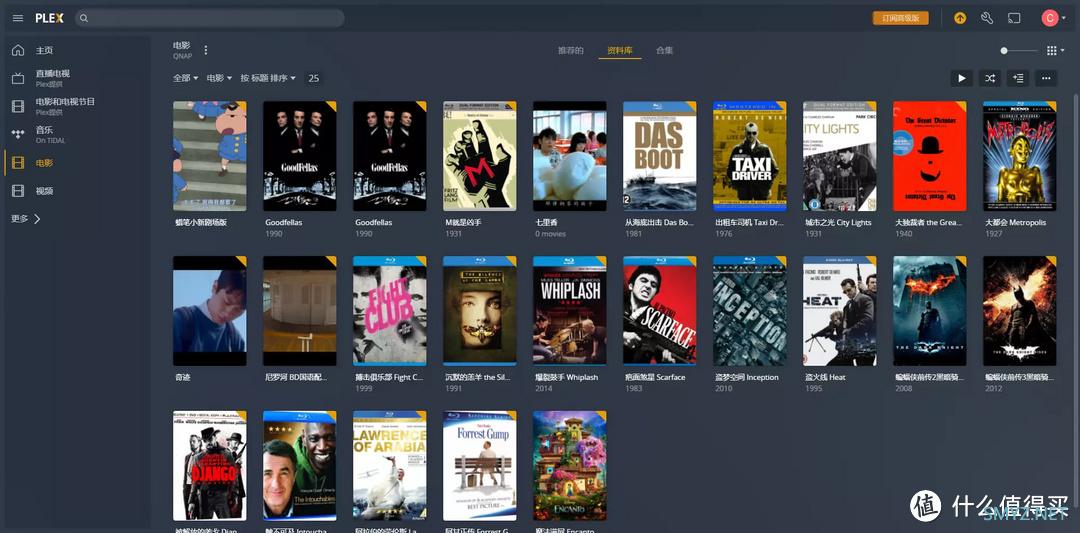The height and width of the screenshot is (533, 1080).
Task: Open the user account avatar C
Action: [1049, 18]
